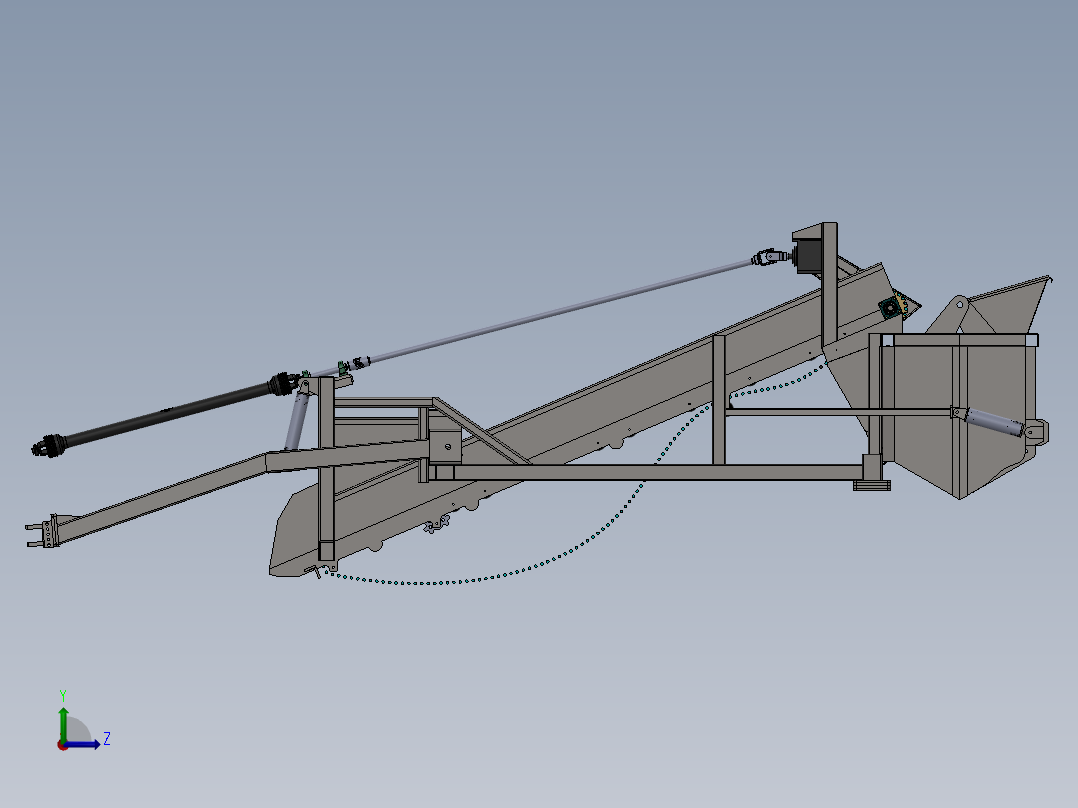This screenshot has width=1078, height=808.
Task: Select the green flange bearing on conveyor top
Action: tap(891, 306)
